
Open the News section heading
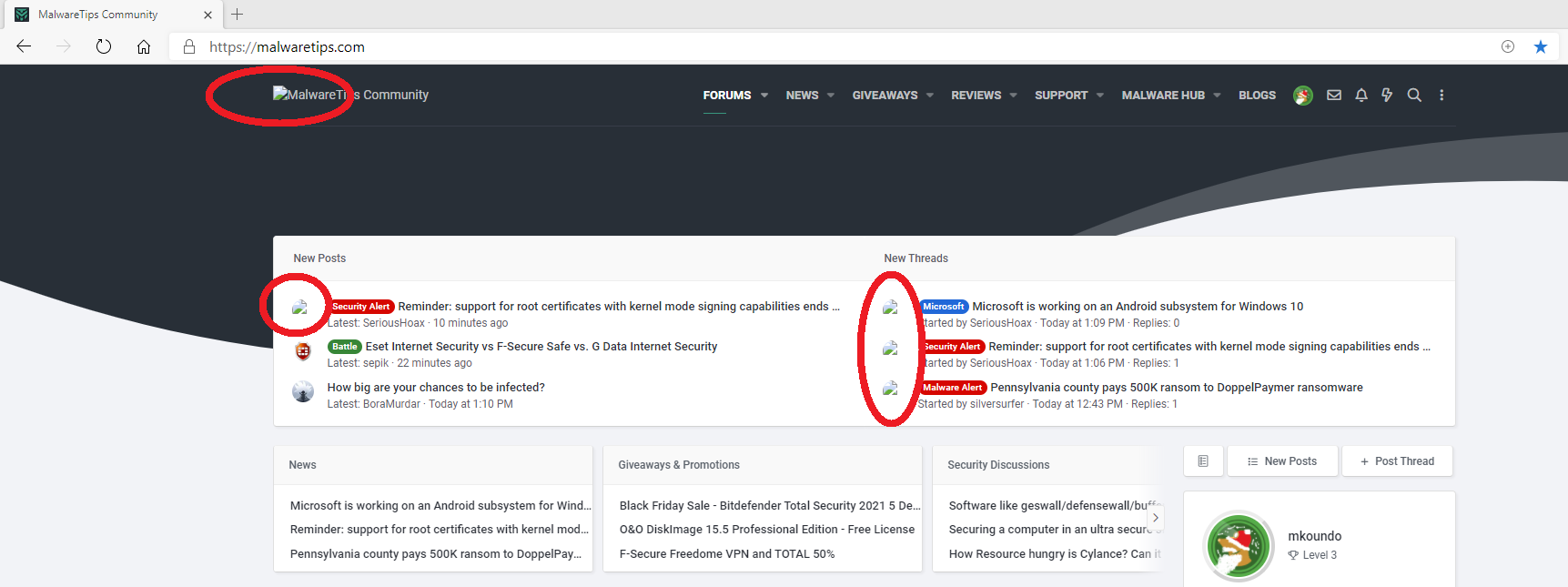pyautogui.click(x=302, y=465)
